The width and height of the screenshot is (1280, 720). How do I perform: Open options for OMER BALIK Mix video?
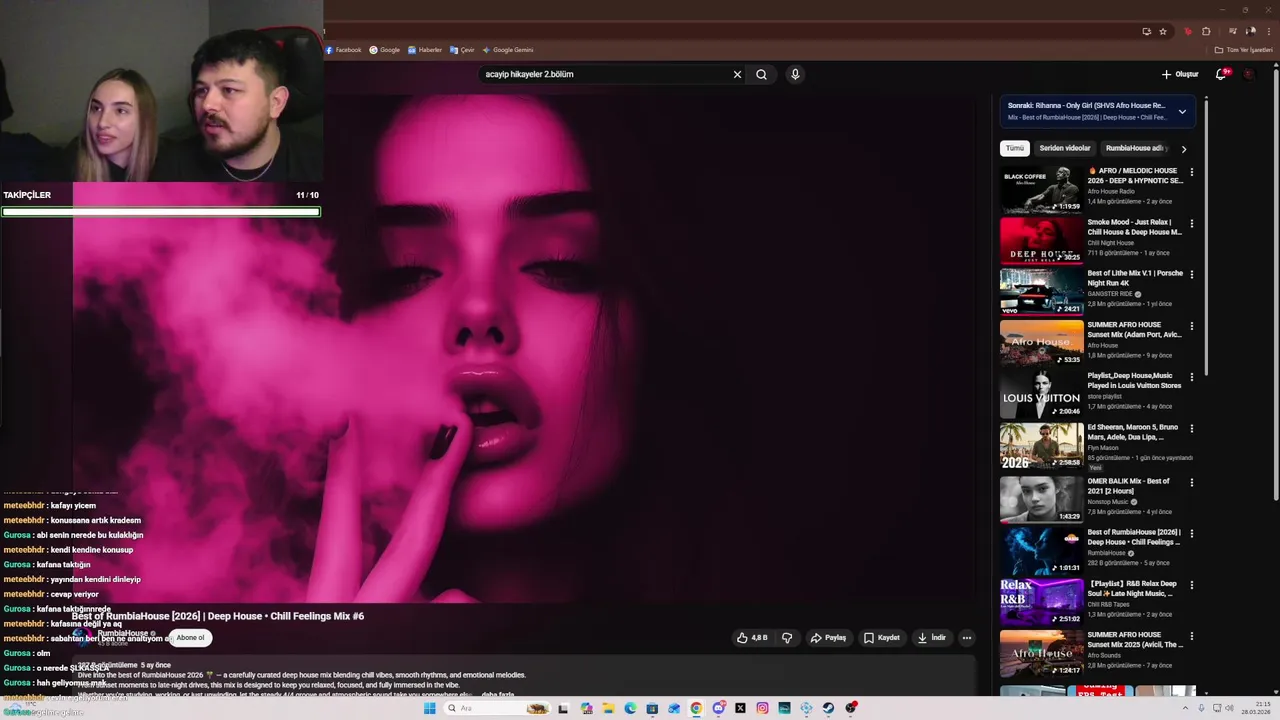click(x=1191, y=482)
